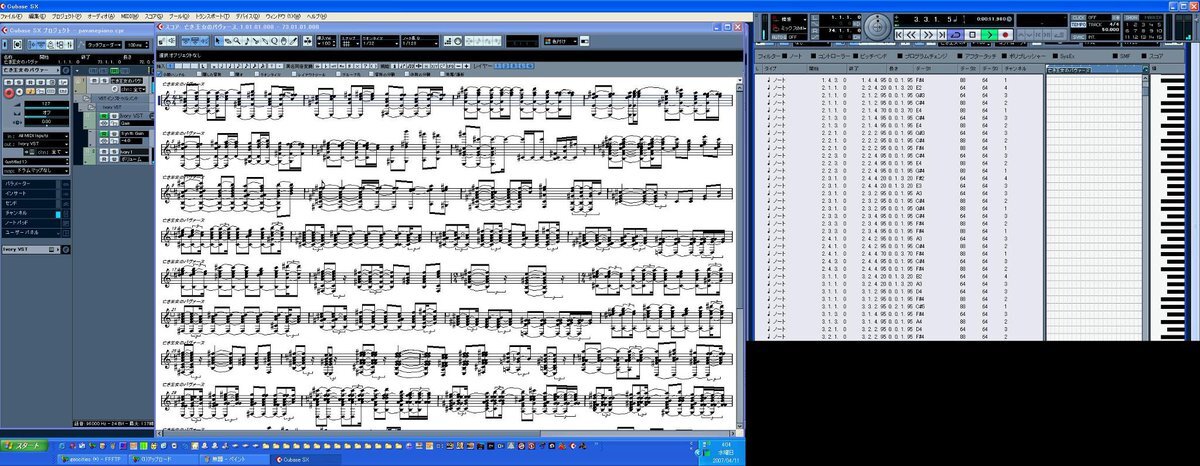Viewport: 1200px width, 466px height.
Task: Click the Windows スタート button
Action: tap(25, 445)
